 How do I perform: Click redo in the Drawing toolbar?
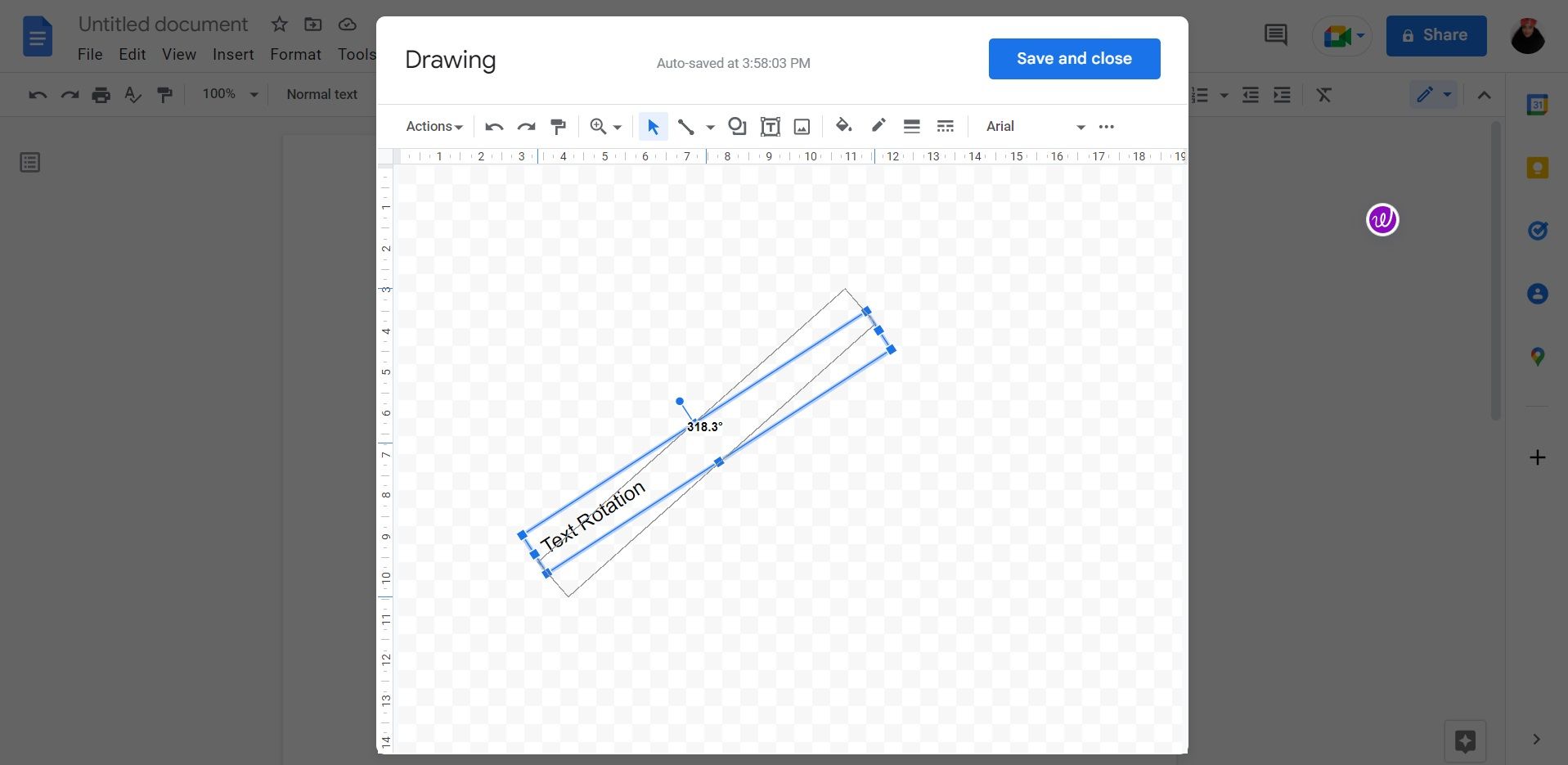526,127
